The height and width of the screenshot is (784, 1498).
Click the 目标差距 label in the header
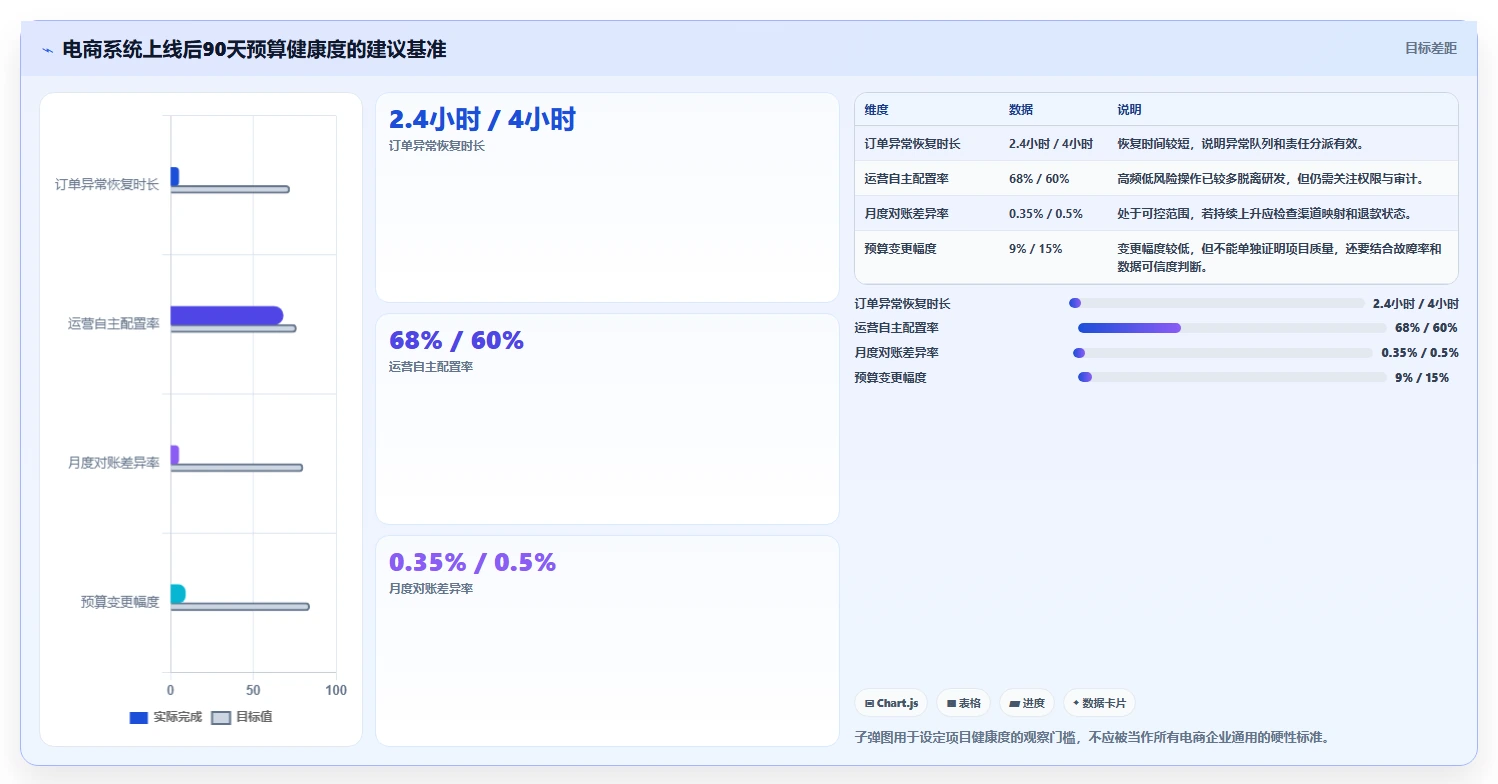(x=1430, y=48)
